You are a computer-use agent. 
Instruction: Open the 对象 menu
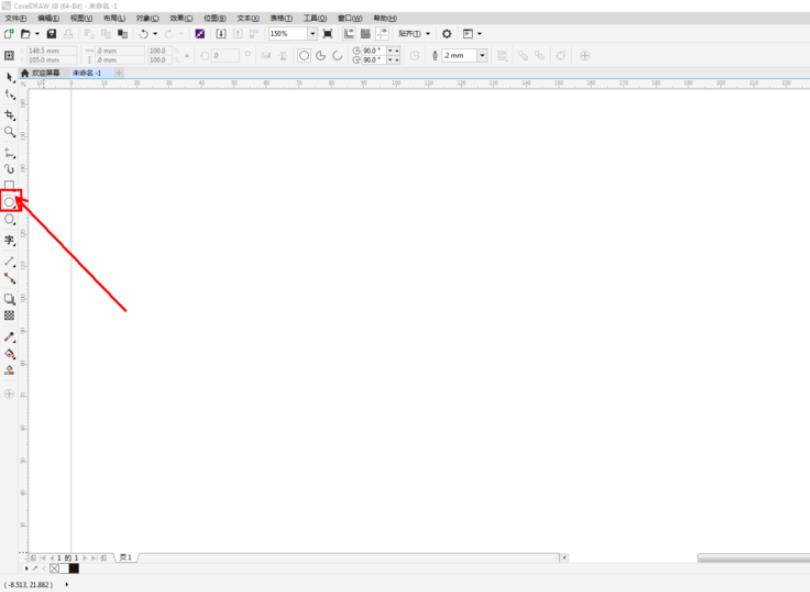(x=147, y=18)
